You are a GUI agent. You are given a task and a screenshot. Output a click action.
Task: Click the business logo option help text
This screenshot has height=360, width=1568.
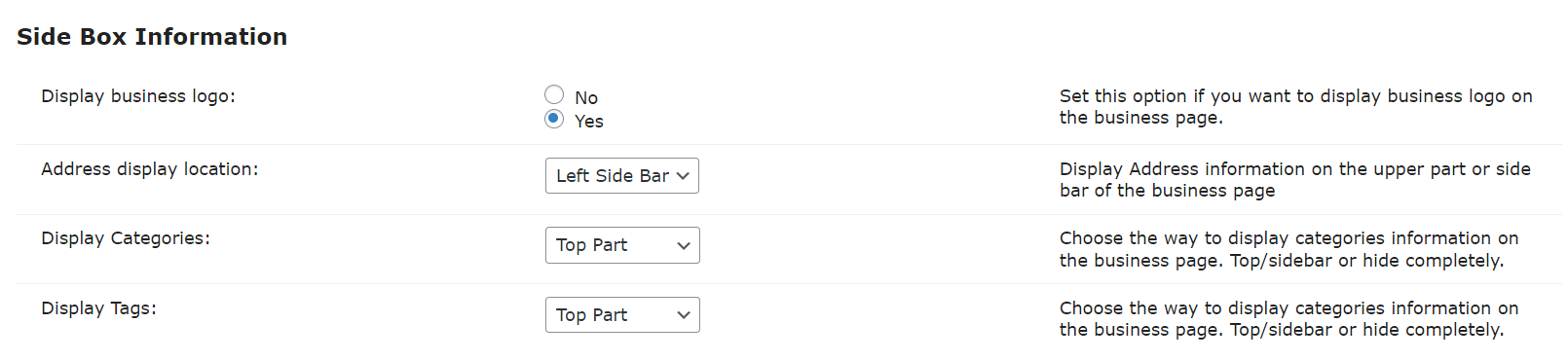[x=1296, y=107]
